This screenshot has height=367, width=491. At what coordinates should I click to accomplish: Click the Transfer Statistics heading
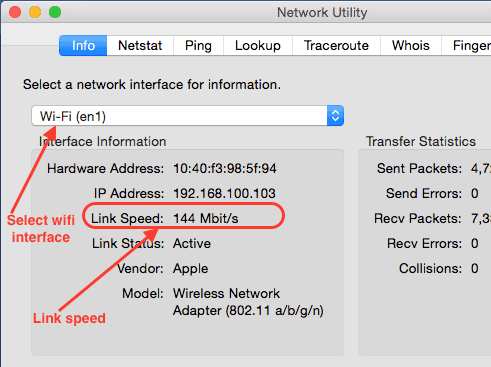(x=421, y=141)
